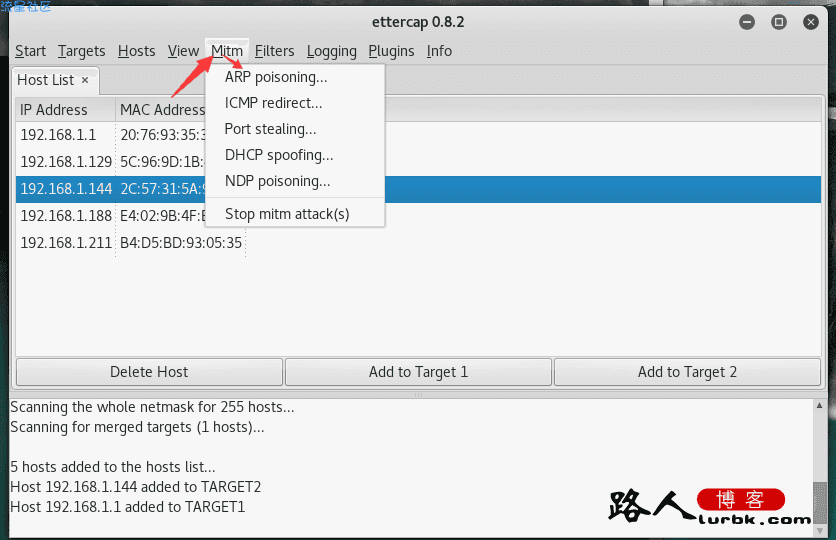This screenshot has height=540, width=836.
Task: Maximize the ettercap window
Action: coord(778,22)
